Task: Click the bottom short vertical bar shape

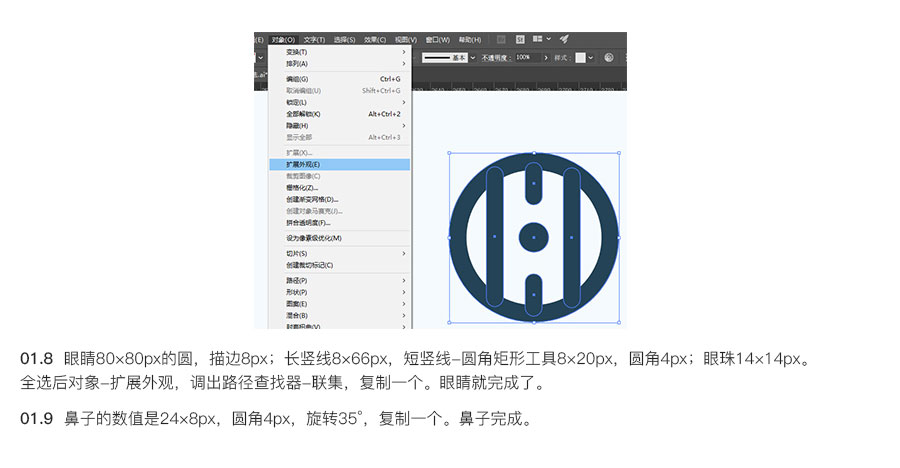Action: 534,295
